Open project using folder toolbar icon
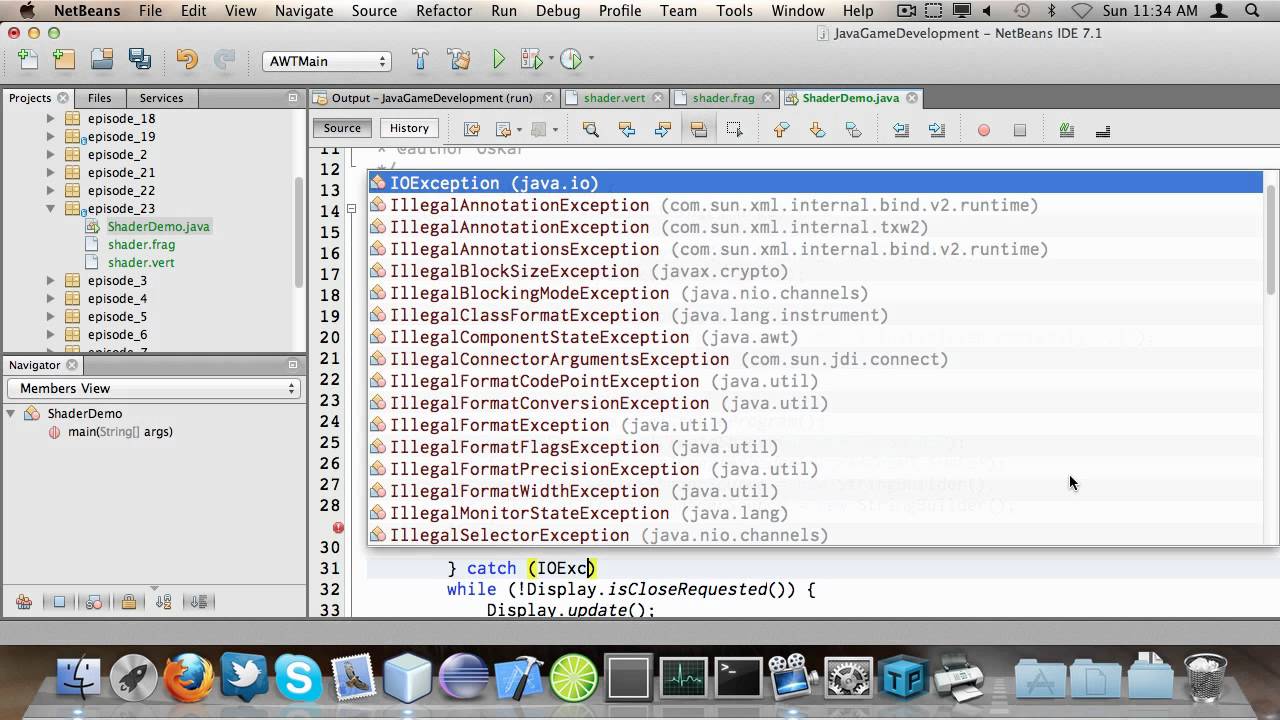The height and width of the screenshot is (720, 1280). click(x=102, y=60)
